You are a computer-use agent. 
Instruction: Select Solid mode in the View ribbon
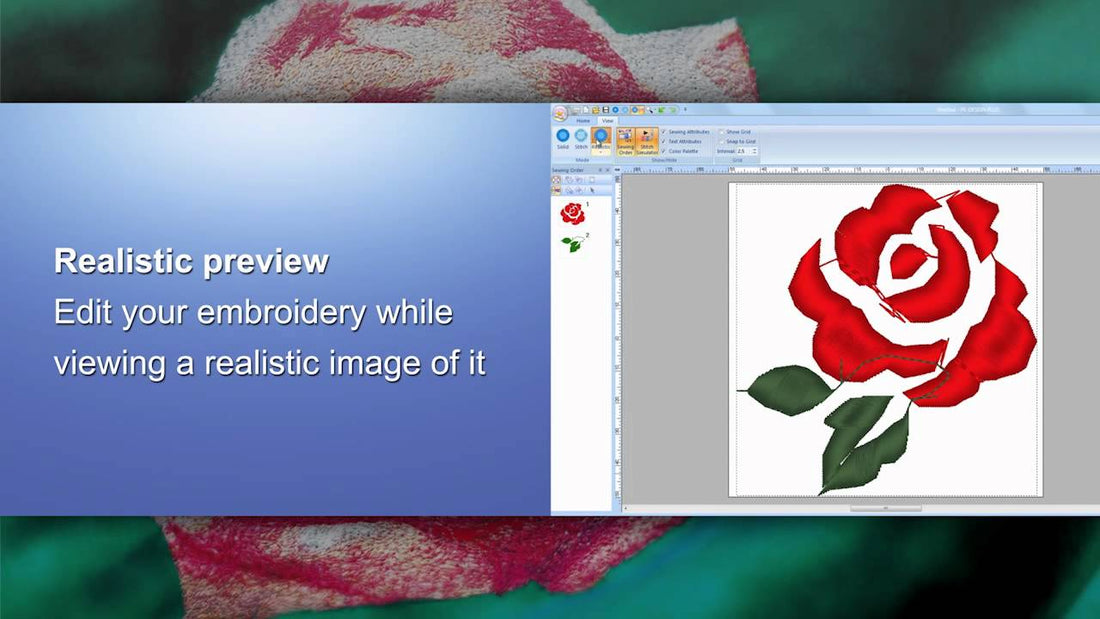564,136
